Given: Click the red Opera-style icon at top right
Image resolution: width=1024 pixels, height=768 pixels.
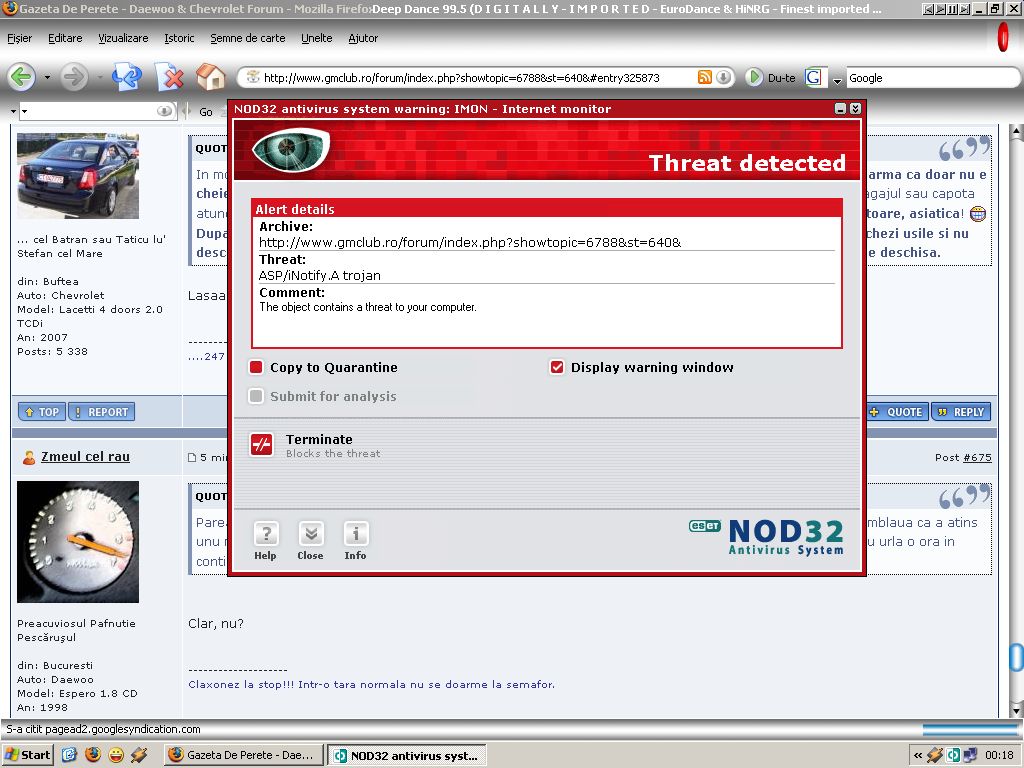Looking at the screenshot, I should pyautogui.click(x=1003, y=37).
